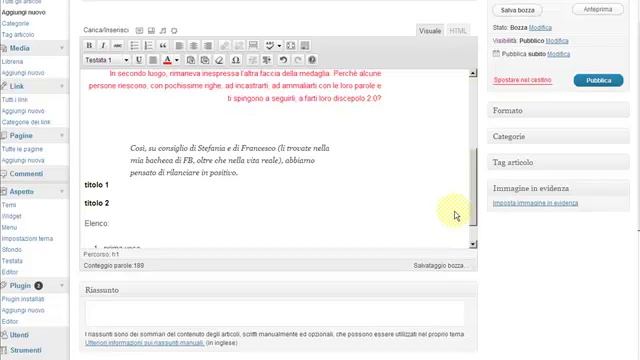Image resolution: width=640 pixels, height=360 pixels.
Task: Expand the Categorie panel
Action: [x=558, y=136]
